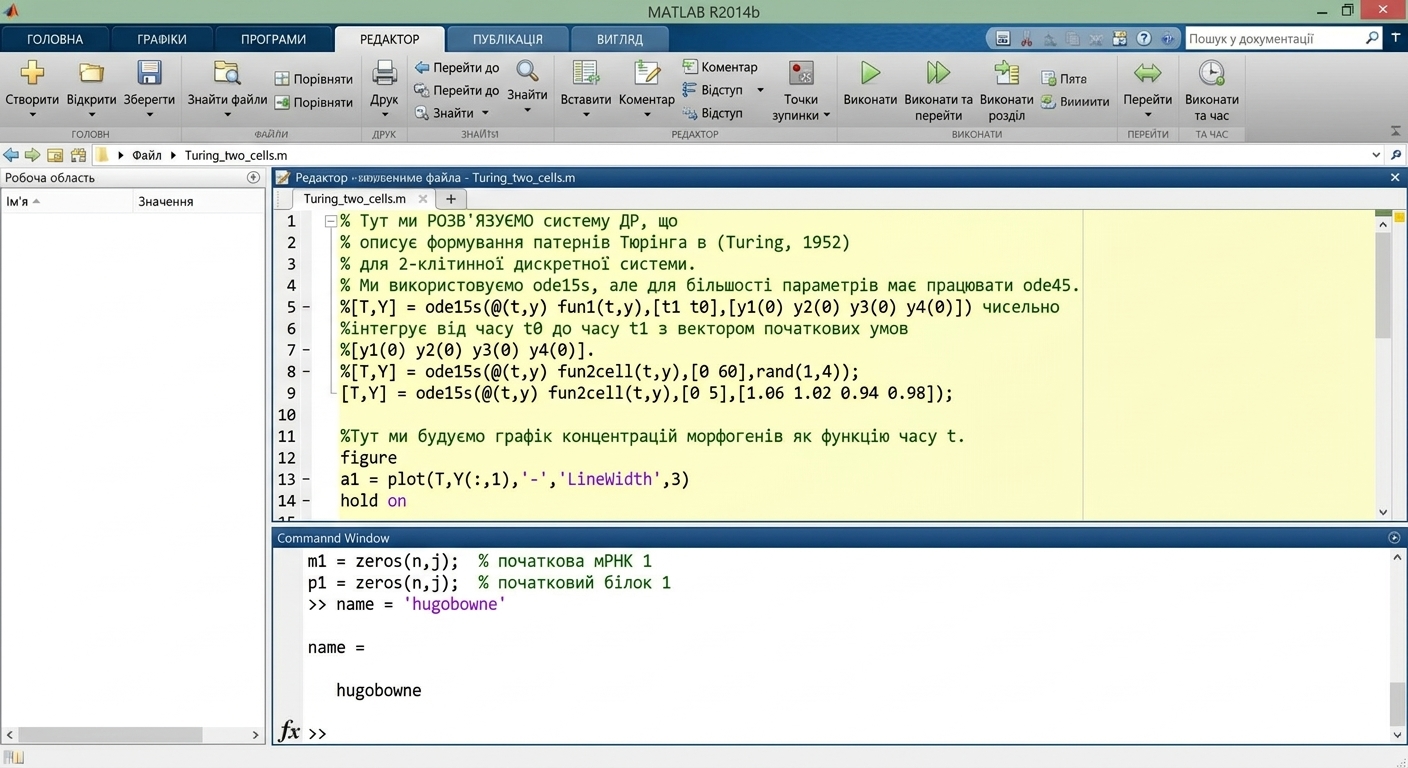
Task: Click the small Коментар item beside the large one
Action: coord(720,67)
